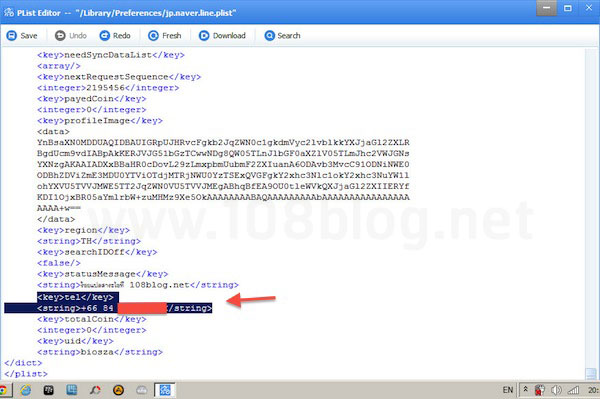Redo the last change
Viewport: 600px width, 399px height.
tap(115, 36)
